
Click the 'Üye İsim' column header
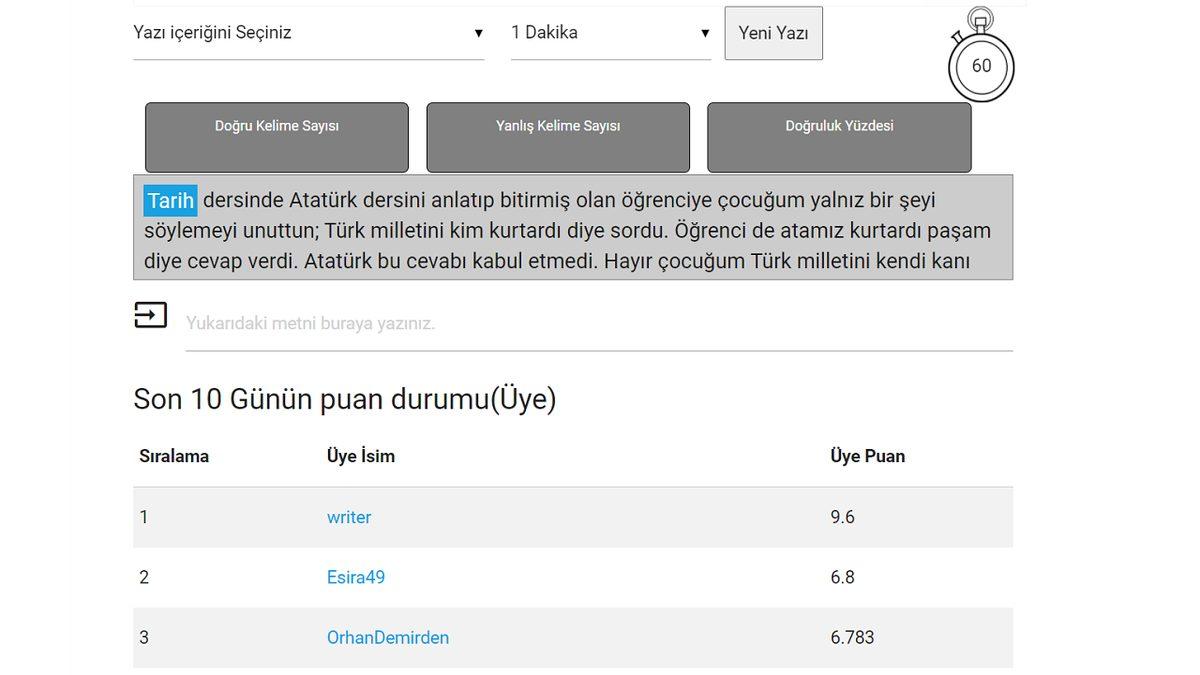tap(361, 455)
